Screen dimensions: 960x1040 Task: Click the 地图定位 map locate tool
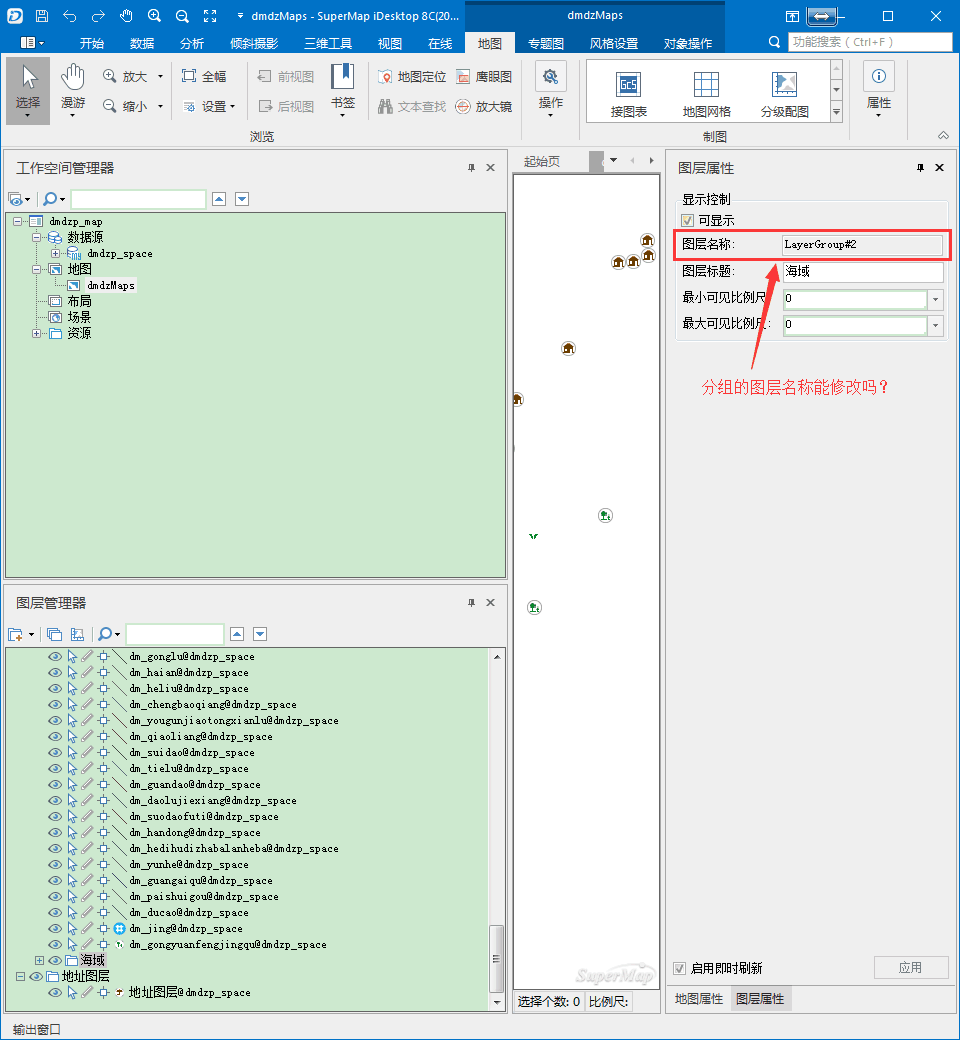click(412, 77)
